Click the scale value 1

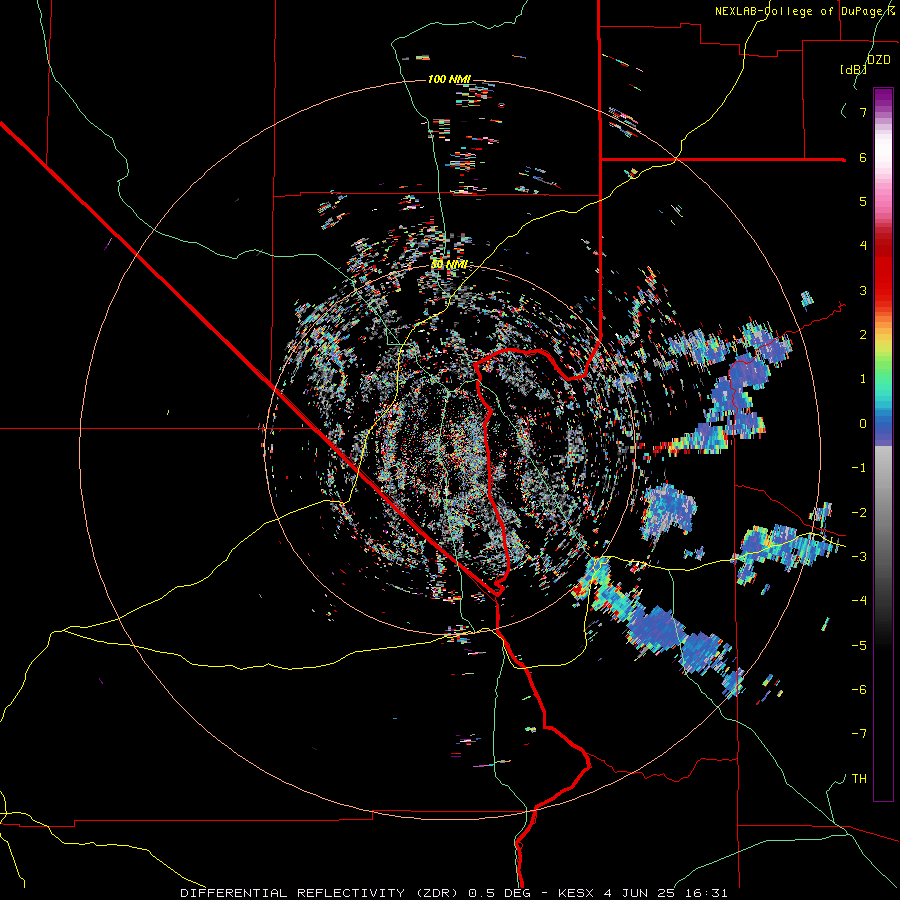(x=863, y=379)
